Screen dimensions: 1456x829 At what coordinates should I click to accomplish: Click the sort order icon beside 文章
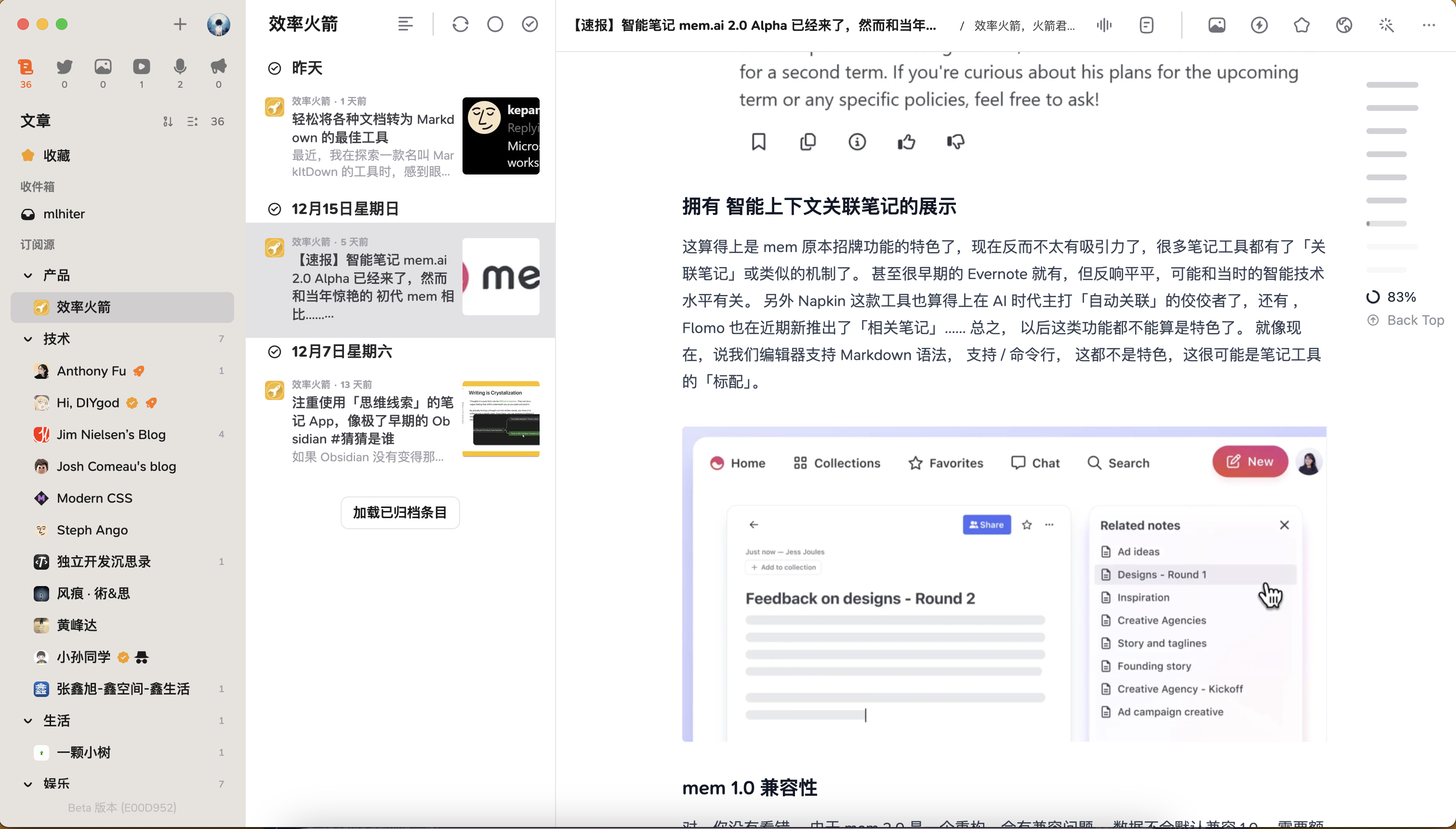(168, 121)
